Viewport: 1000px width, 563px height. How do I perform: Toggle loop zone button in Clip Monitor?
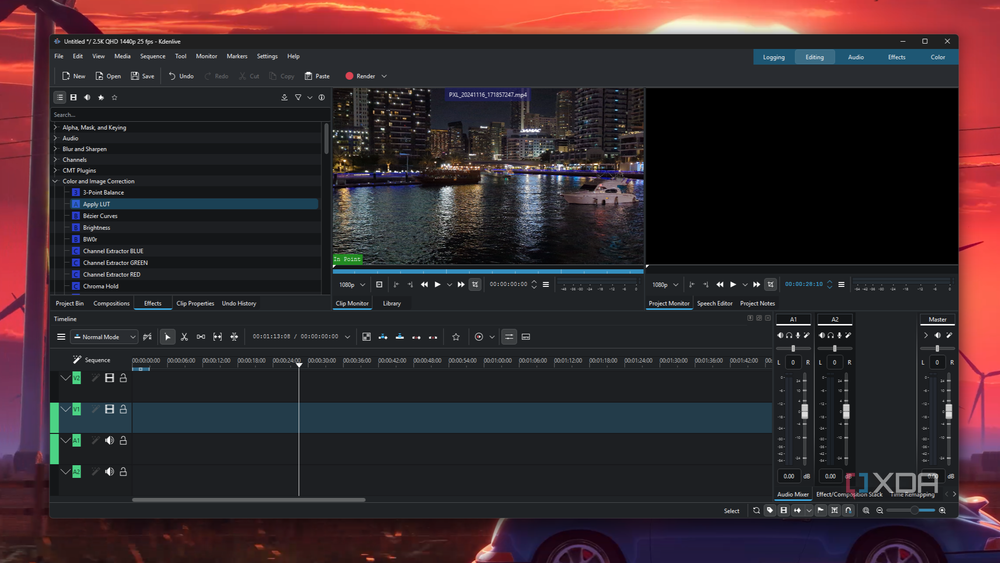coord(474,284)
